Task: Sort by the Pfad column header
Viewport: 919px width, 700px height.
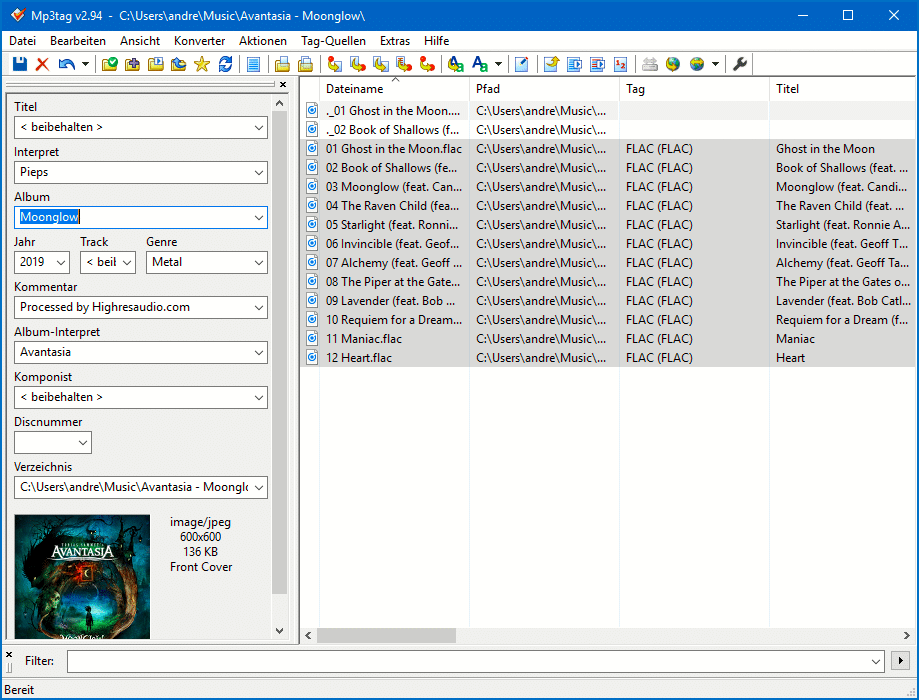Action: coord(544,89)
